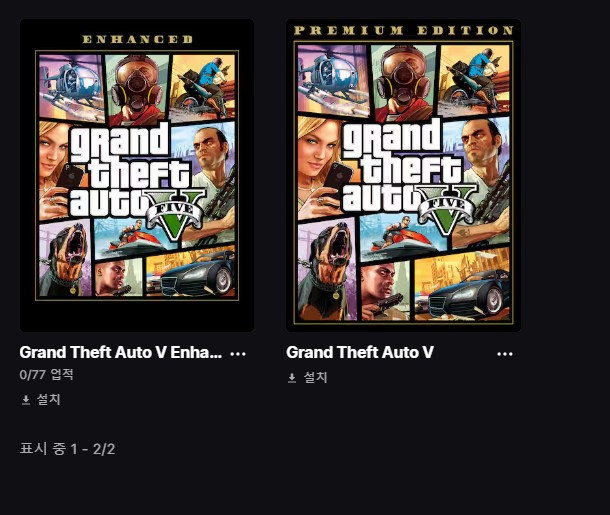Click the gas mask panel on the Premium cover
Viewport: 610px width, 515px height.
click(403, 82)
